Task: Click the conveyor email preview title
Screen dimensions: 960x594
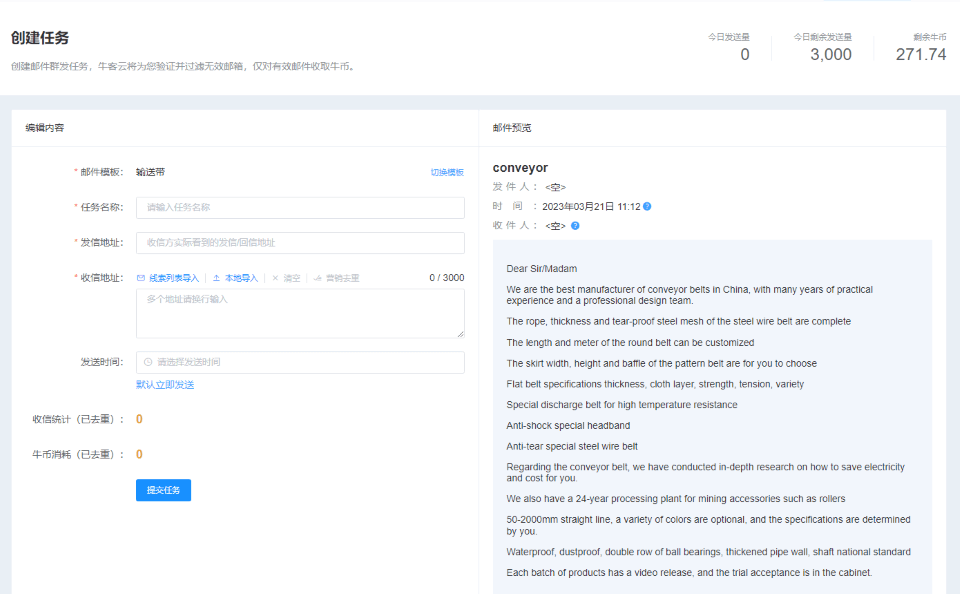Action: (x=520, y=168)
